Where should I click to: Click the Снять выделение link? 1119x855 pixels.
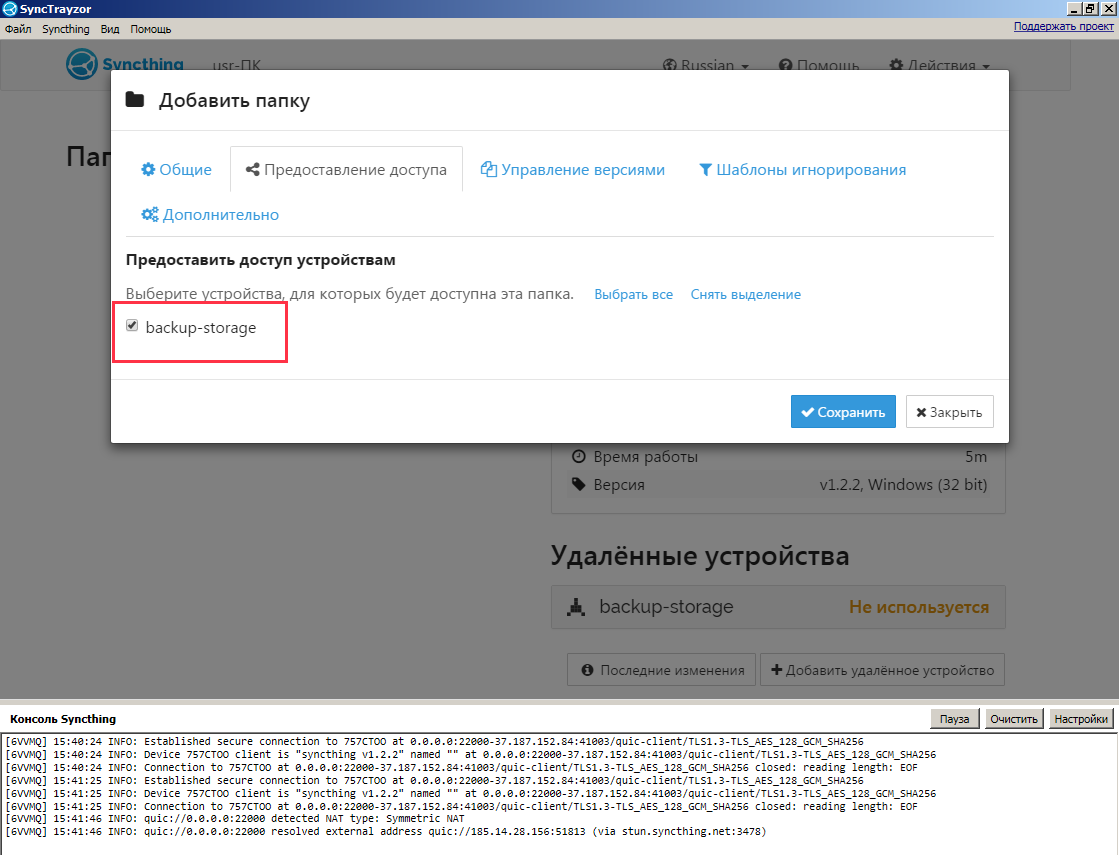[746, 295]
